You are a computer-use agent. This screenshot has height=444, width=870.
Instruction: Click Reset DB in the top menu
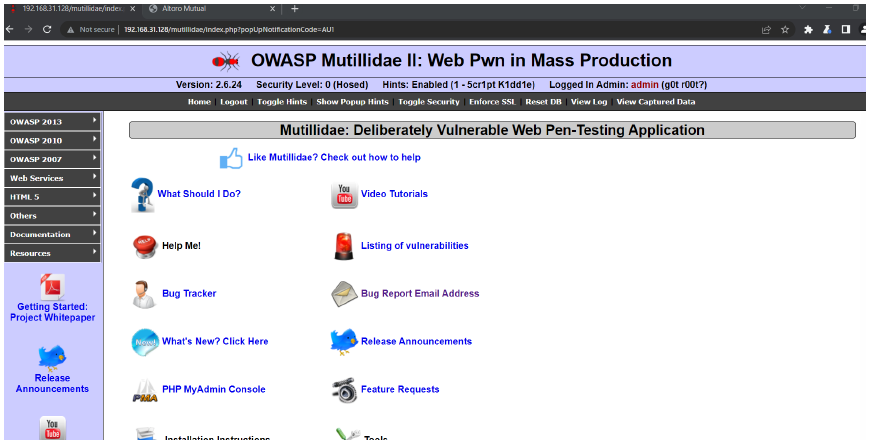click(543, 102)
